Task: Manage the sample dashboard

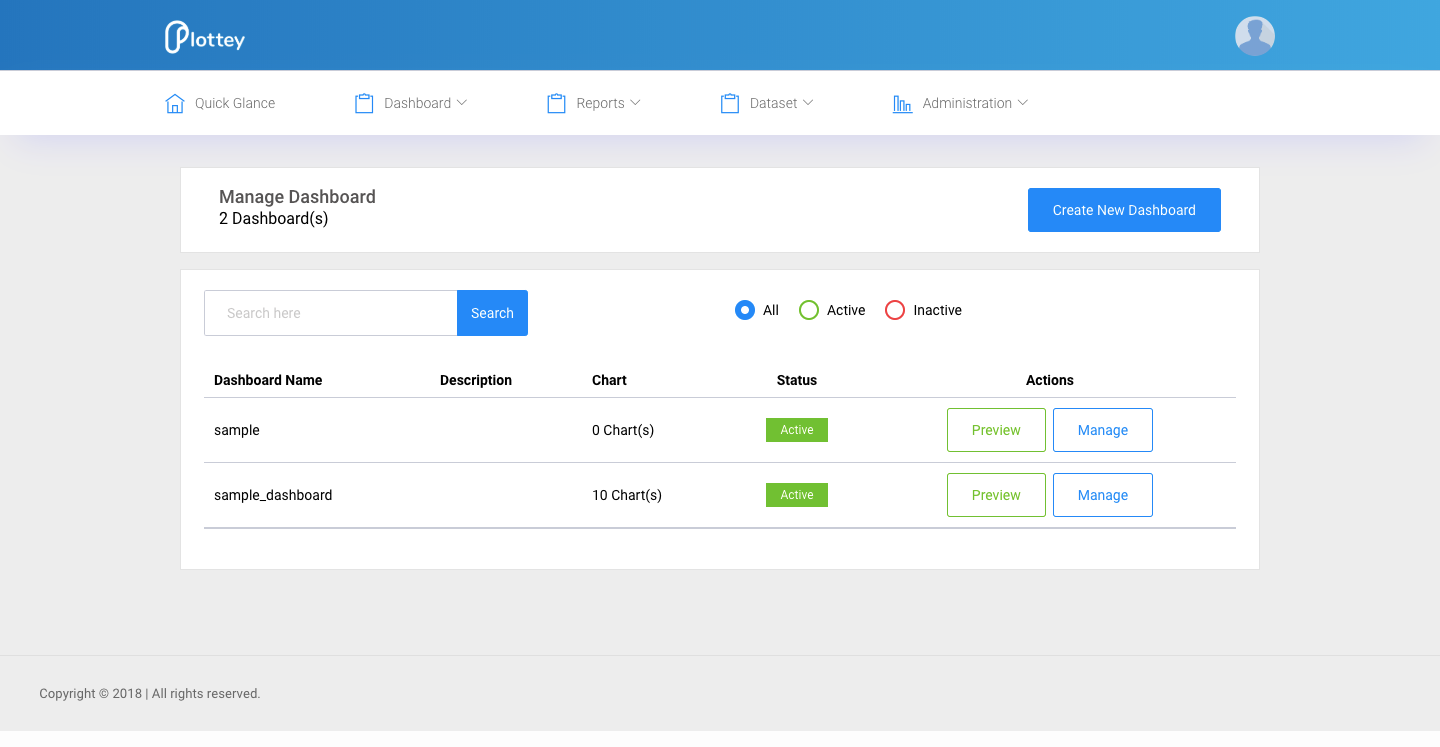Action: (x=1102, y=429)
